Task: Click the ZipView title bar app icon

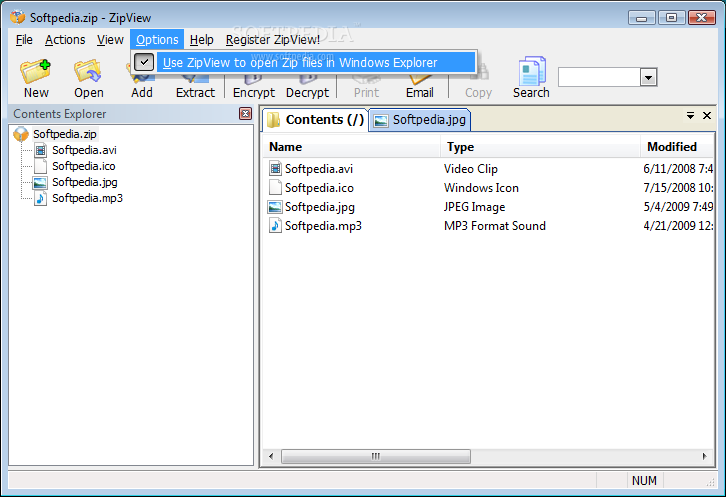Action: click(18, 17)
